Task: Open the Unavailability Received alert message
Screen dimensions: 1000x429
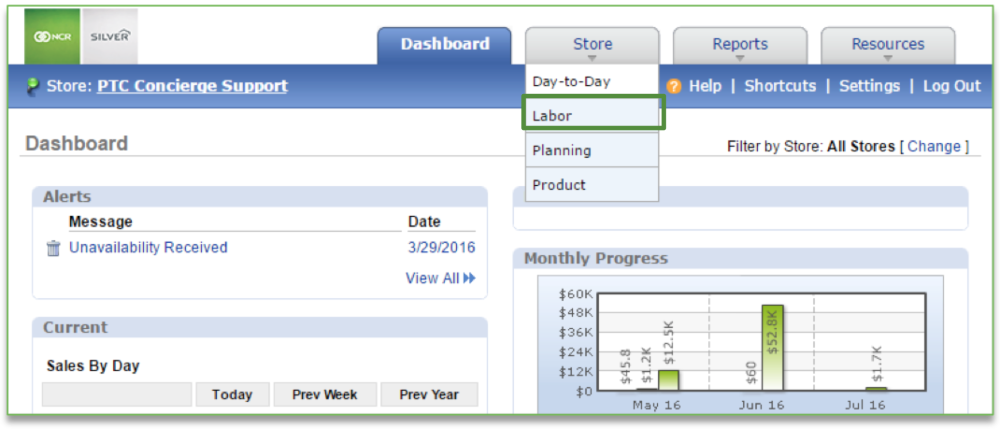Action: 148,247
